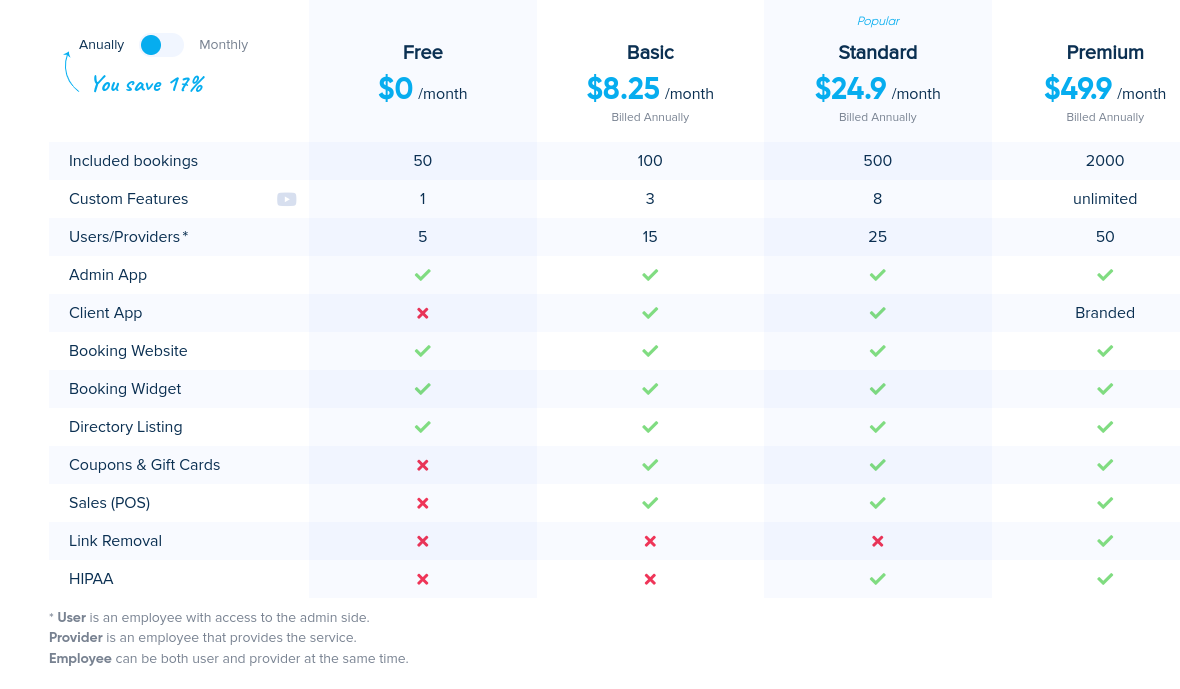Select the Standard plan column header
1180x689 pixels.
[x=877, y=52]
